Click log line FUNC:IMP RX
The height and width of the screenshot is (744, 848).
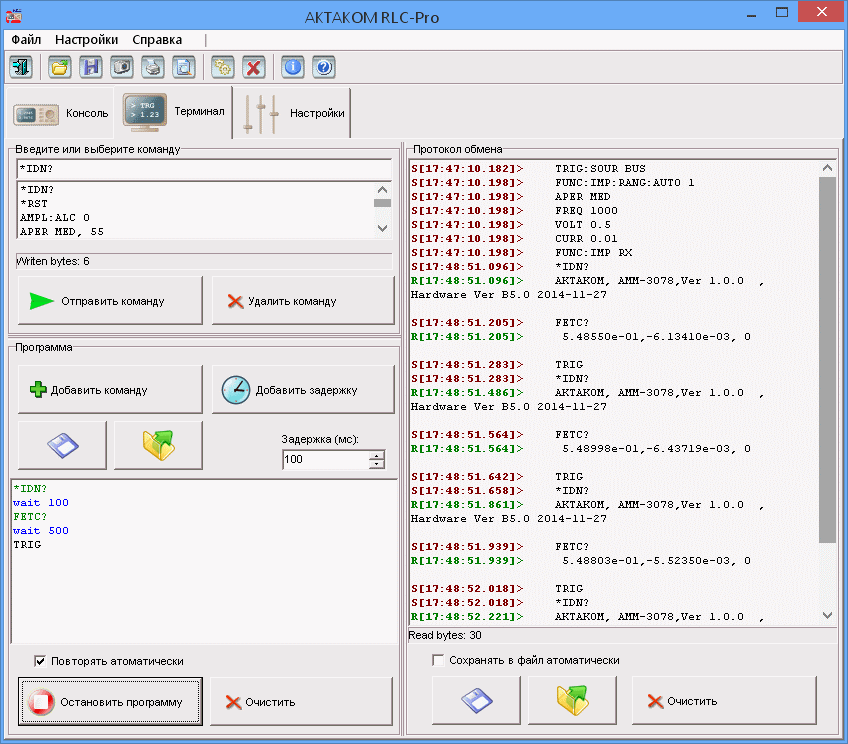[x=594, y=253]
